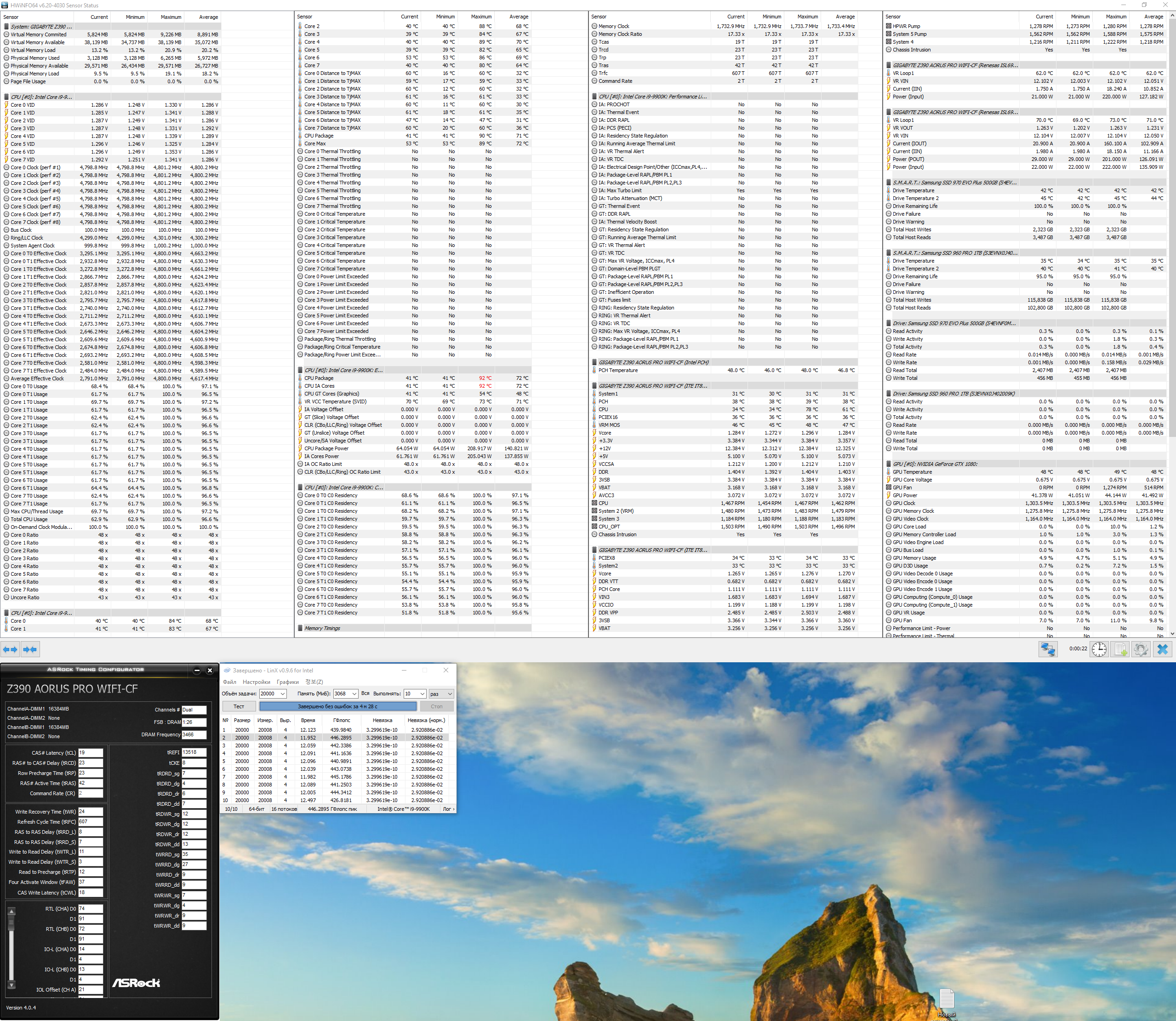
Task: Click the expand-columns blue arrows button in HWiNFO
Action: click(10, 649)
